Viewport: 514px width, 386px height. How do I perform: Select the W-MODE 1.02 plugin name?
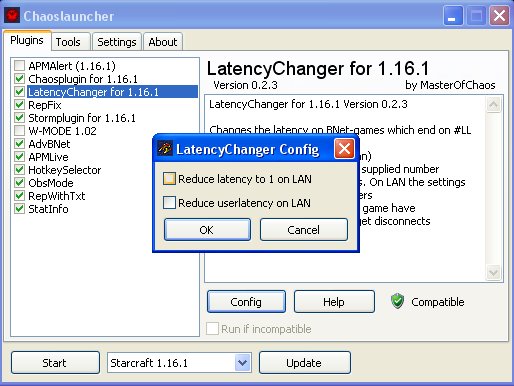(x=62, y=131)
